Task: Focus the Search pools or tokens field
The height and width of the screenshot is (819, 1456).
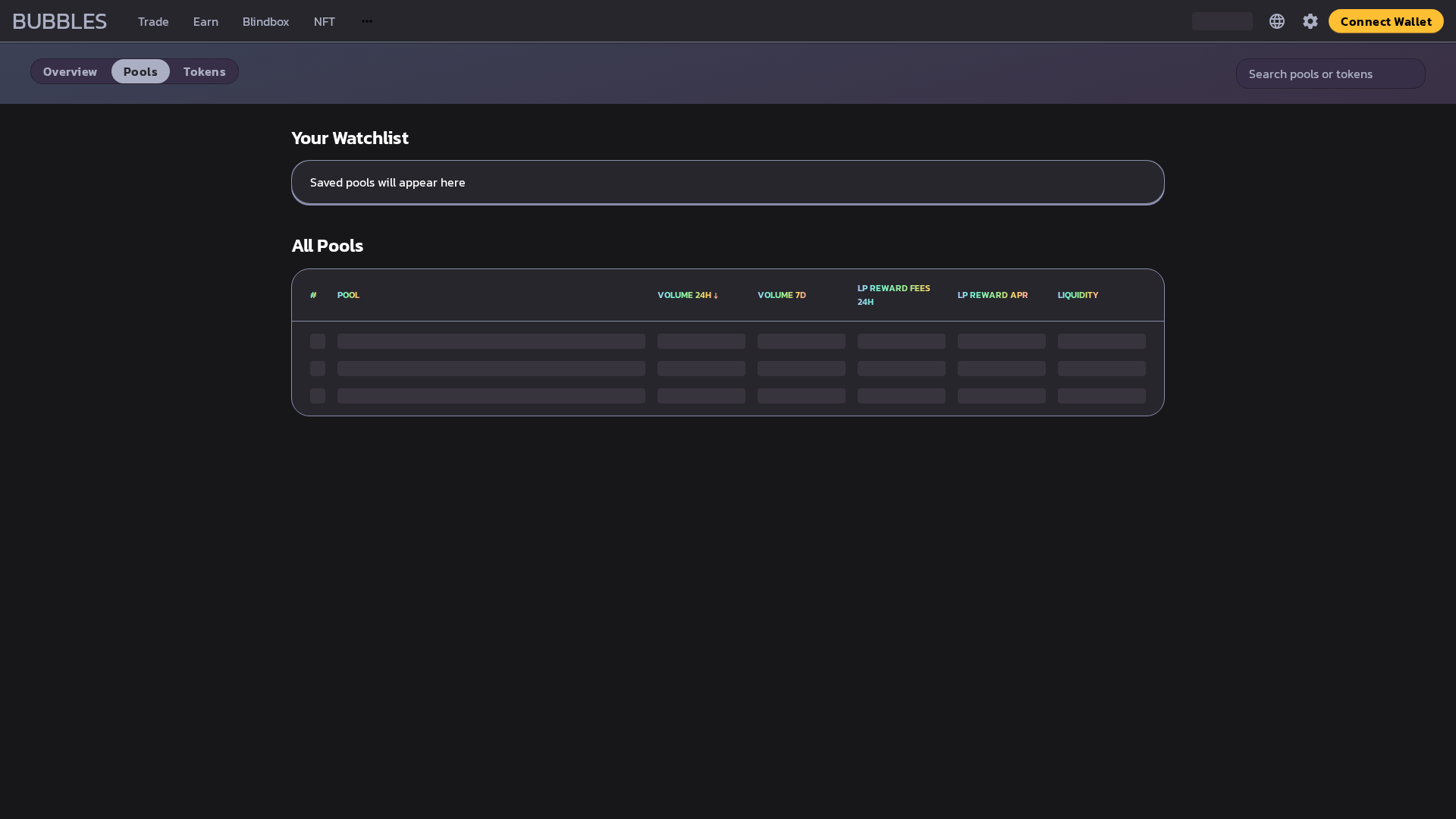Action: (x=1330, y=74)
